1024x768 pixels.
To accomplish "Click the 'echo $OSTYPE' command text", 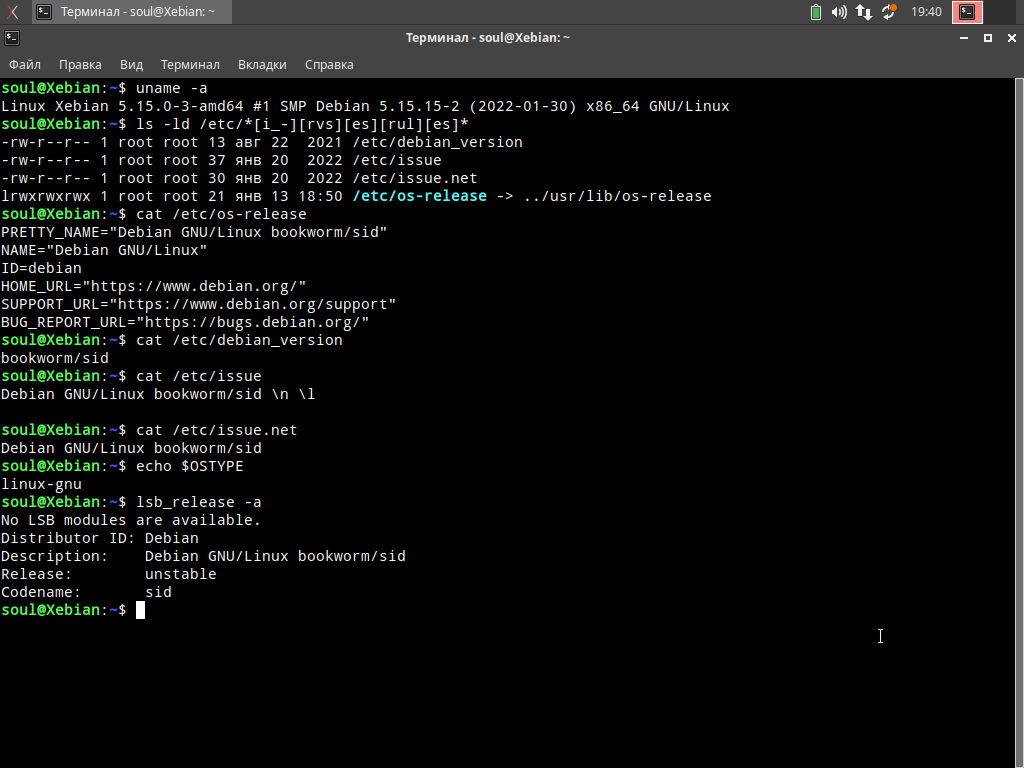I will (x=189, y=466).
